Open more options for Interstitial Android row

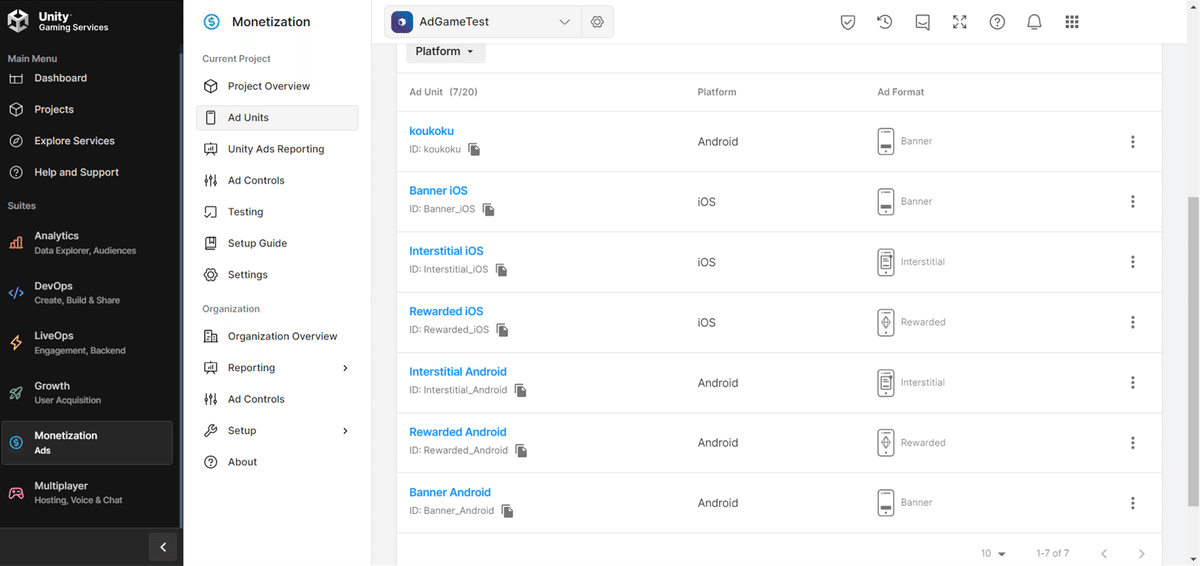pos(1132,383)
